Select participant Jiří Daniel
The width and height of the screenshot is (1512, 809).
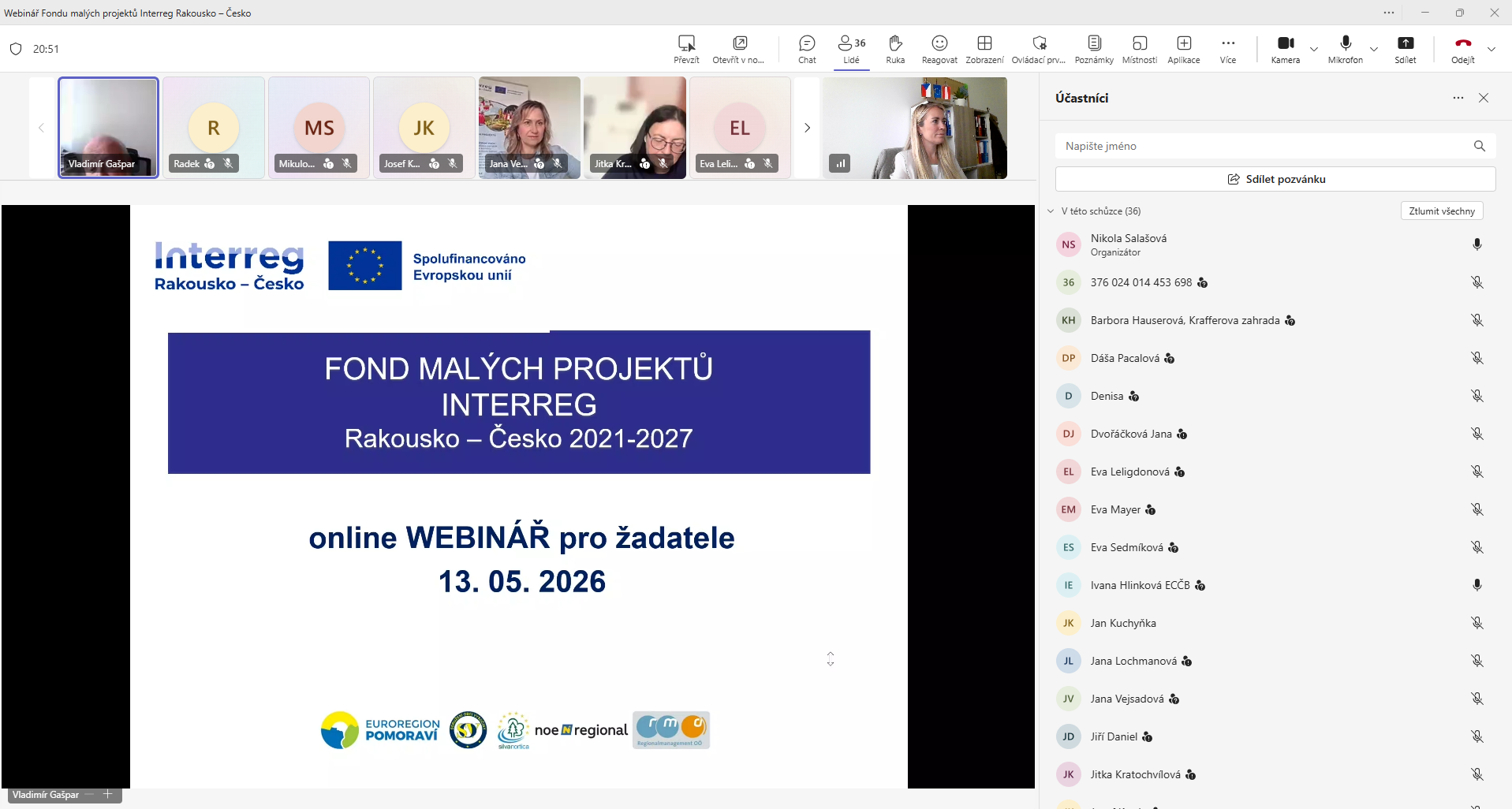tap(1275, 736)
